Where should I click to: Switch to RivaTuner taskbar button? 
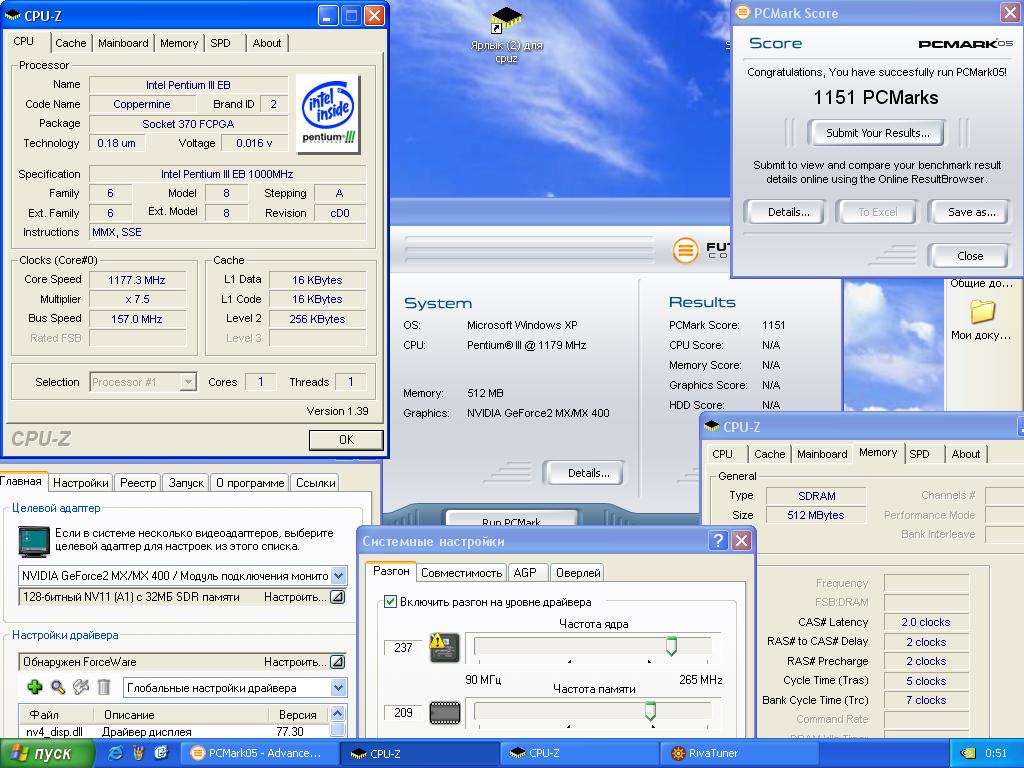739,753
